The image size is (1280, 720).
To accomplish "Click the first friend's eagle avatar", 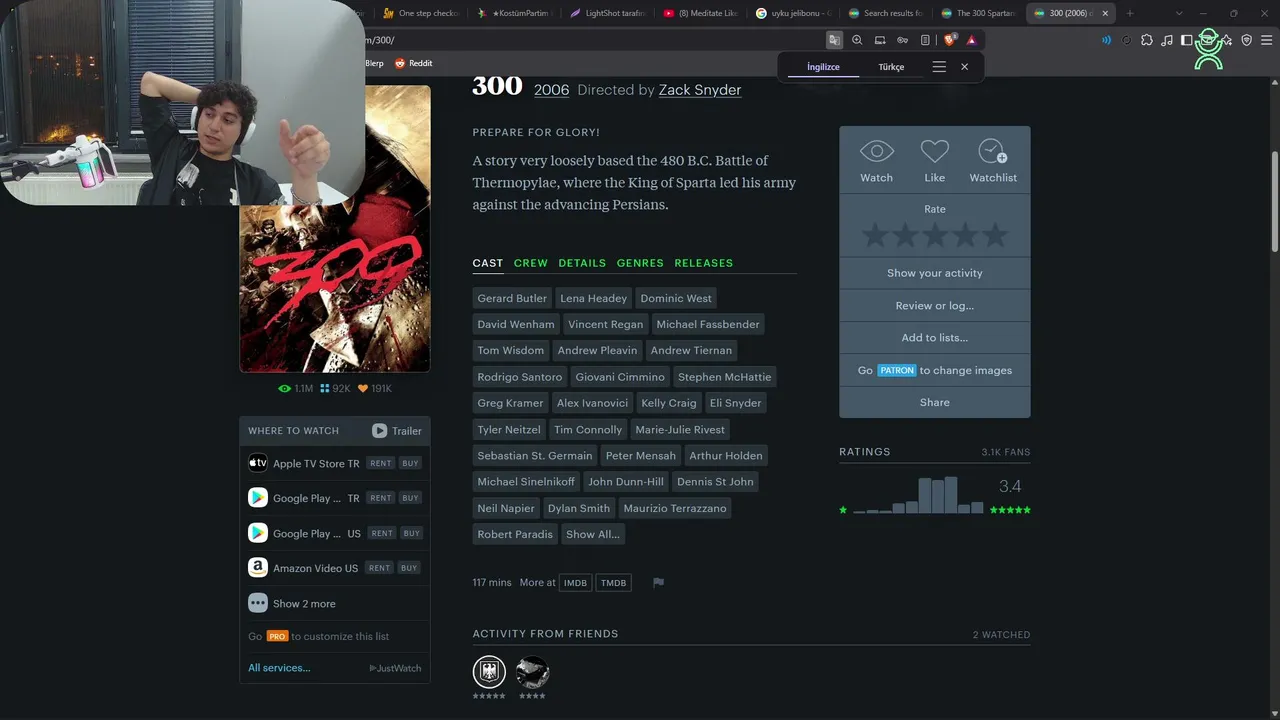I will pos(489,671).
